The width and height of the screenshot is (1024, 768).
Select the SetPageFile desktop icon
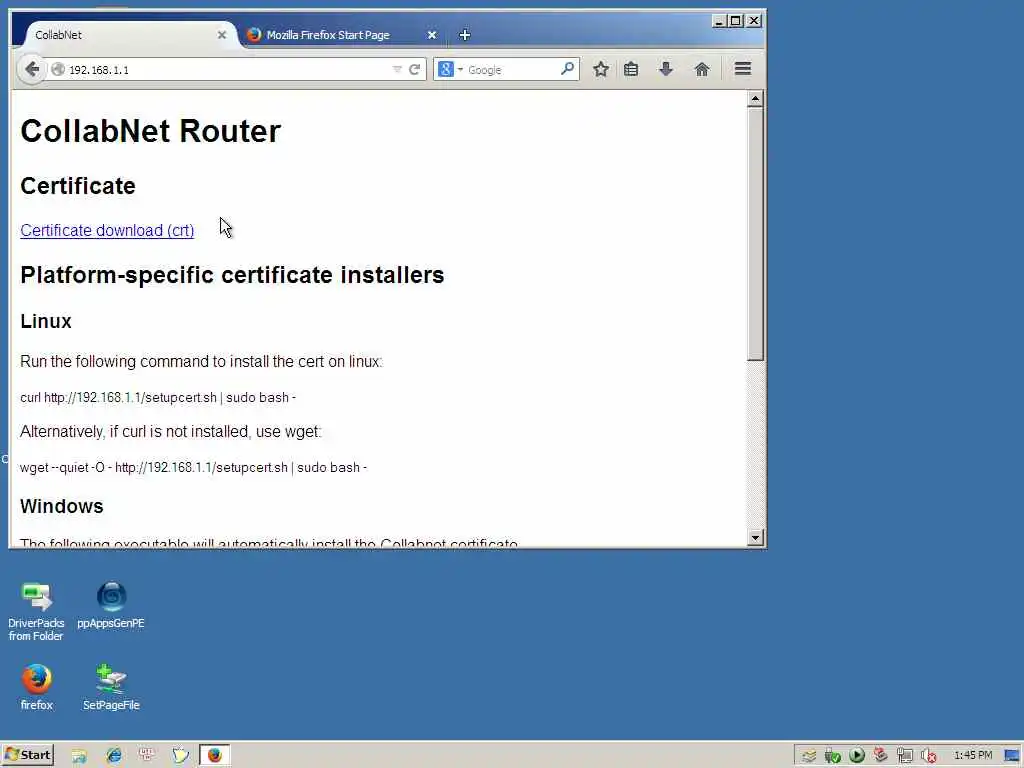pyautogui.click(x=111, y=687)
